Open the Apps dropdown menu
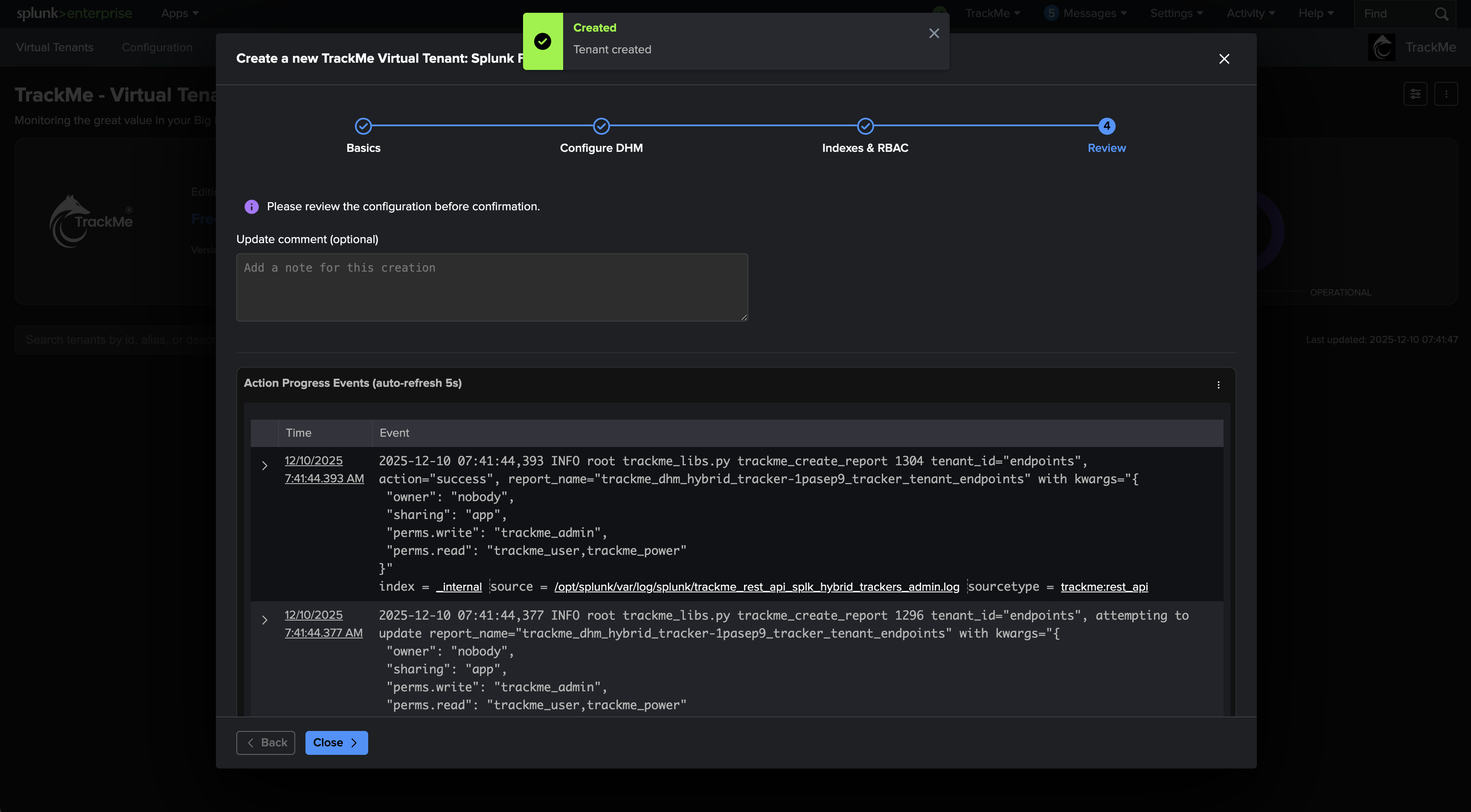This screenshot has height=812, width=1471. pos(179,13)
